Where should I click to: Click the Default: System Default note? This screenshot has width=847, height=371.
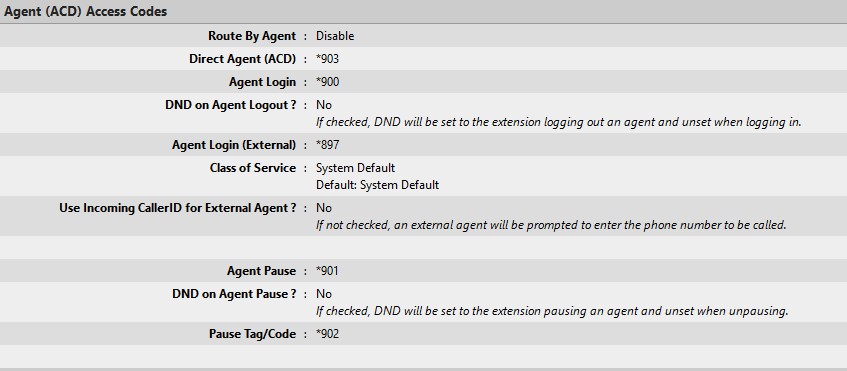tap(378, 185)
